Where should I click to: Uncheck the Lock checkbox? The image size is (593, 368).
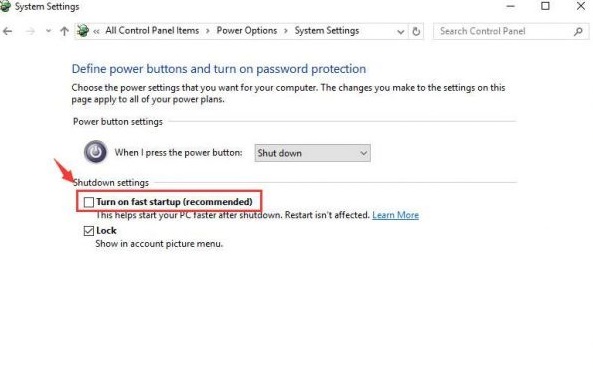88,231
